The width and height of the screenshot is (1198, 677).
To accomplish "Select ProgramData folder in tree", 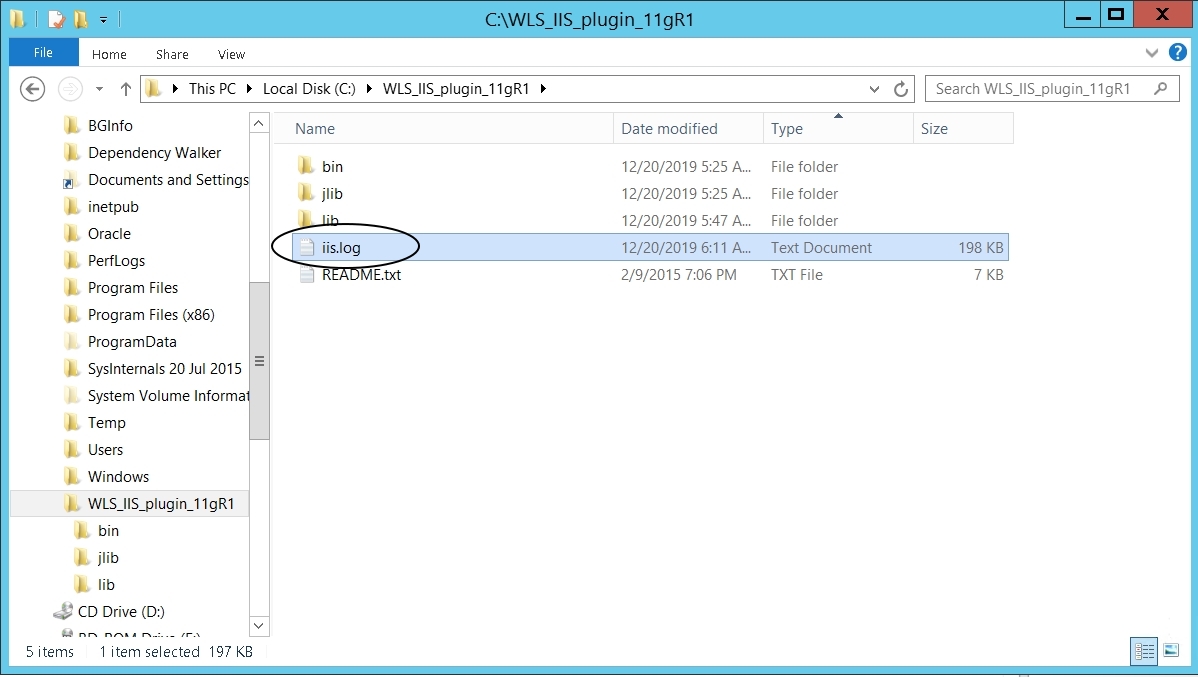I will [132, 342].
